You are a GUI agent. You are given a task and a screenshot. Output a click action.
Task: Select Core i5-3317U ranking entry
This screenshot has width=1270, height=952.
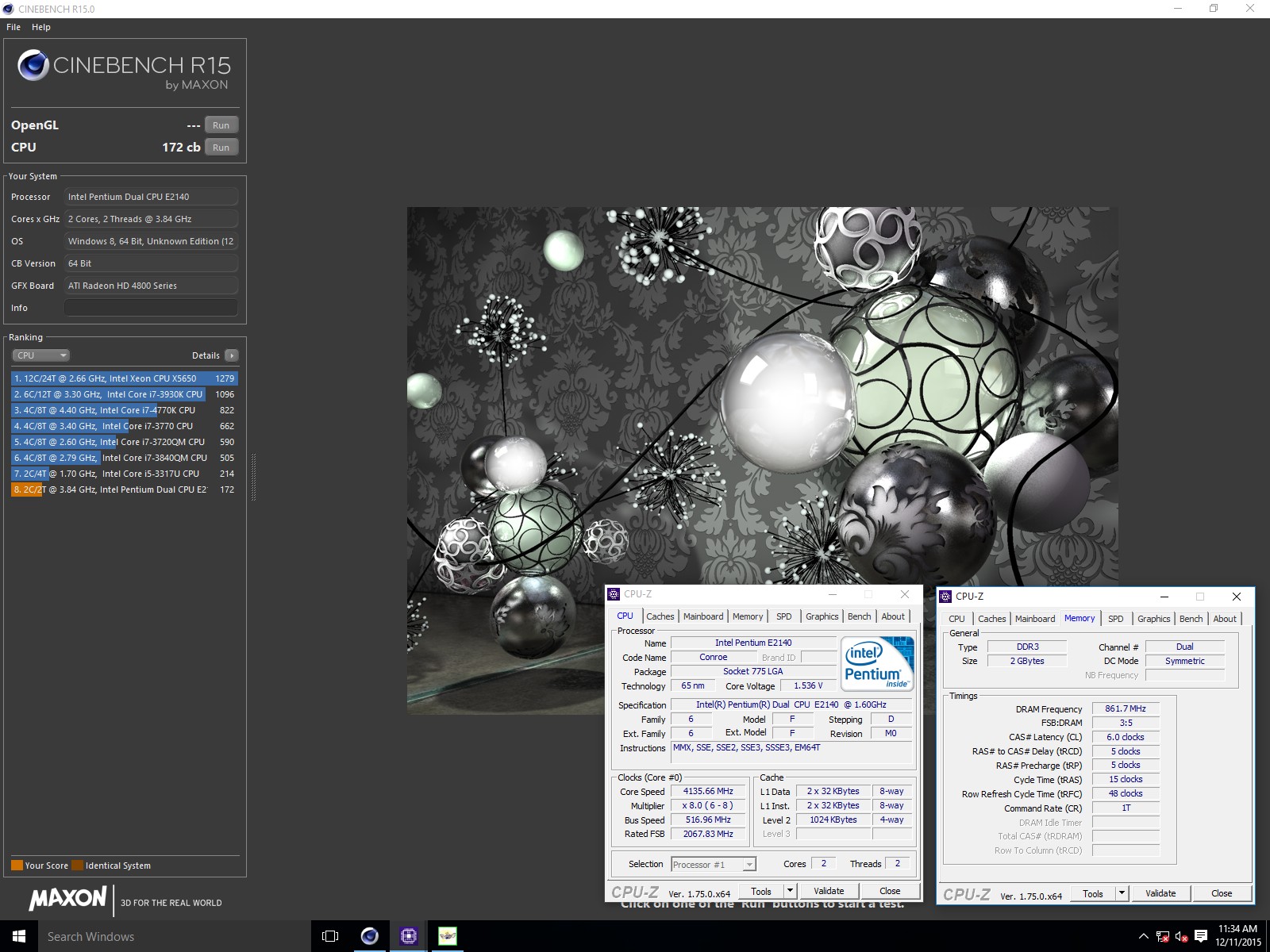(x=125, y=474)
